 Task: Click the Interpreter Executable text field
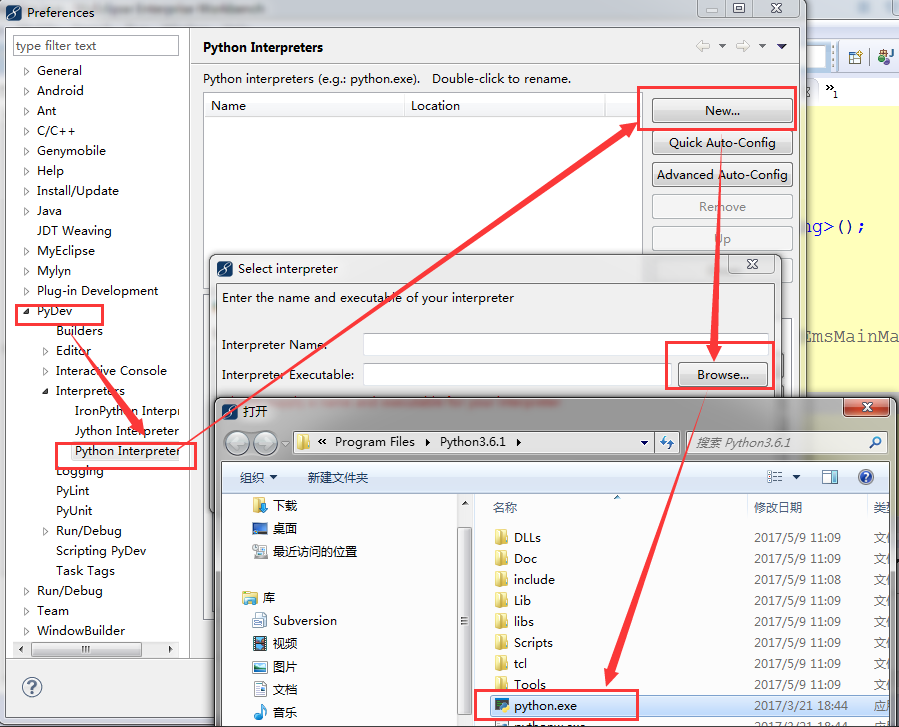tap(516, 375)
